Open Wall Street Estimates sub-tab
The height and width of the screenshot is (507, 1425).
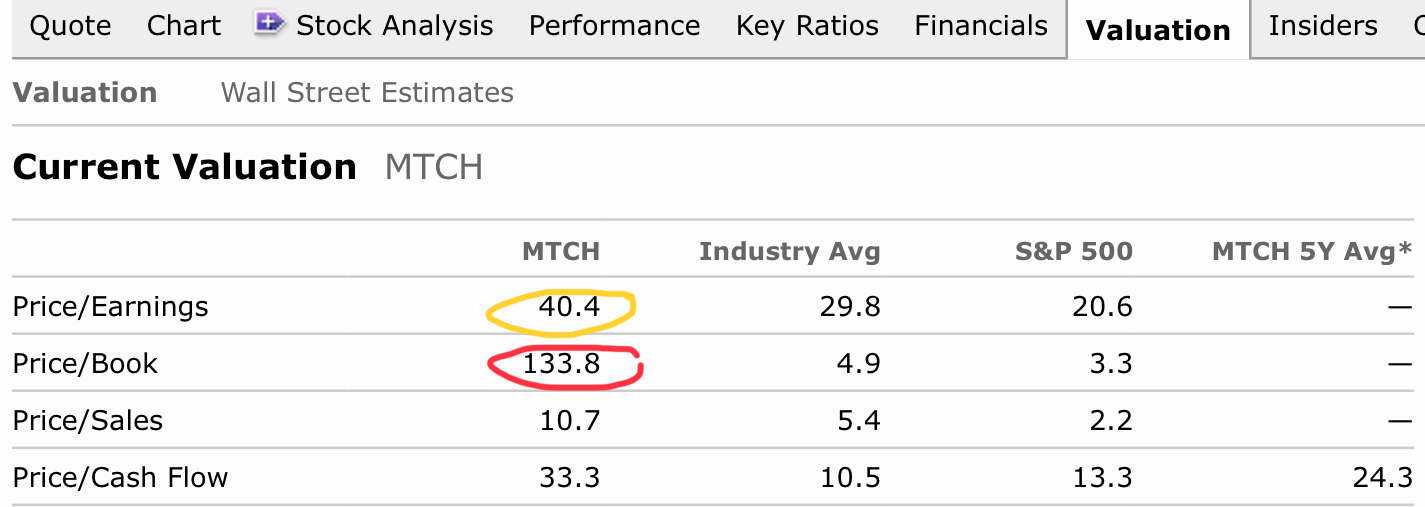(x=367, y=93)
